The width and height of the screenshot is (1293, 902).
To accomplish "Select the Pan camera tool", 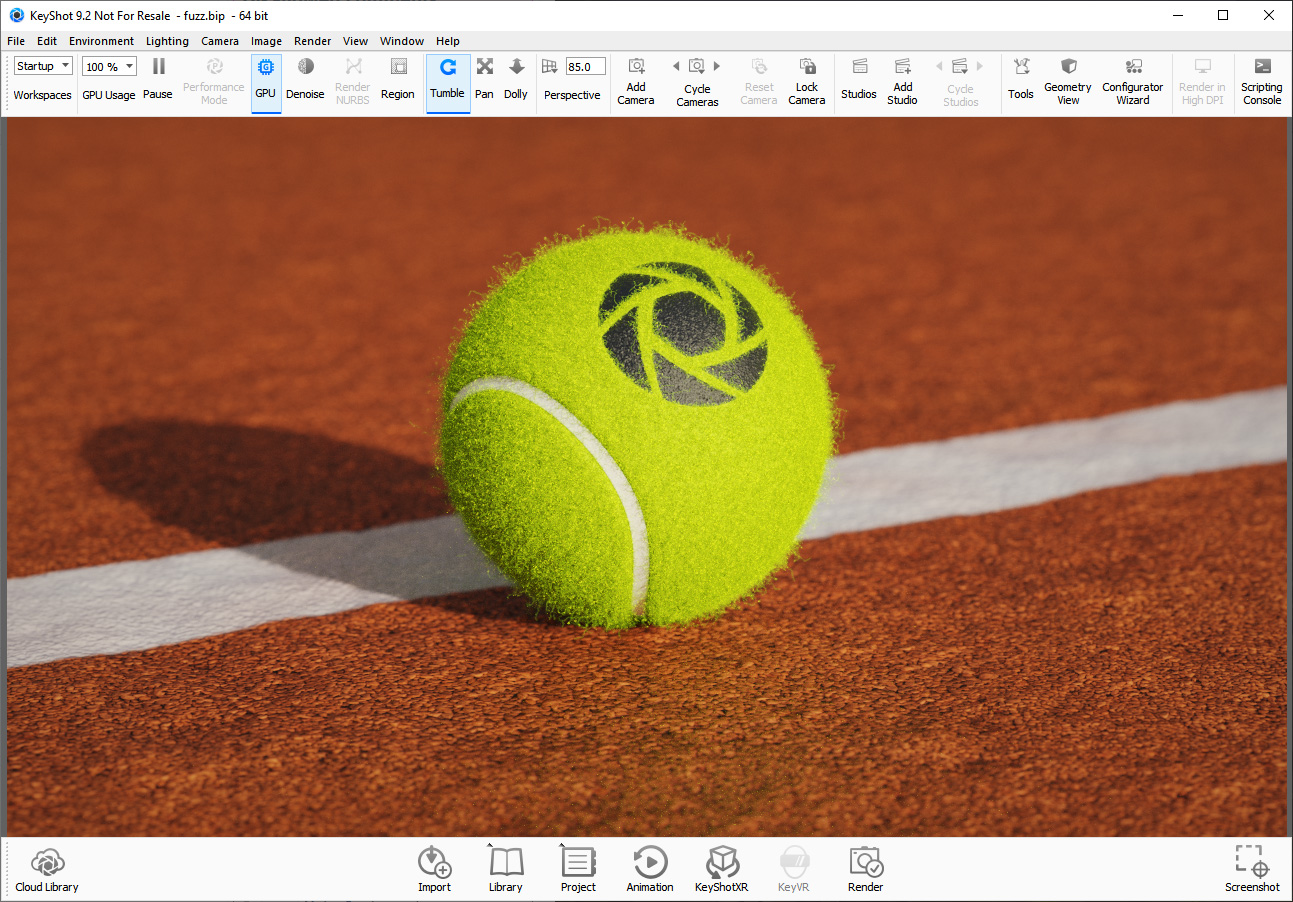I will pos(484,80).
